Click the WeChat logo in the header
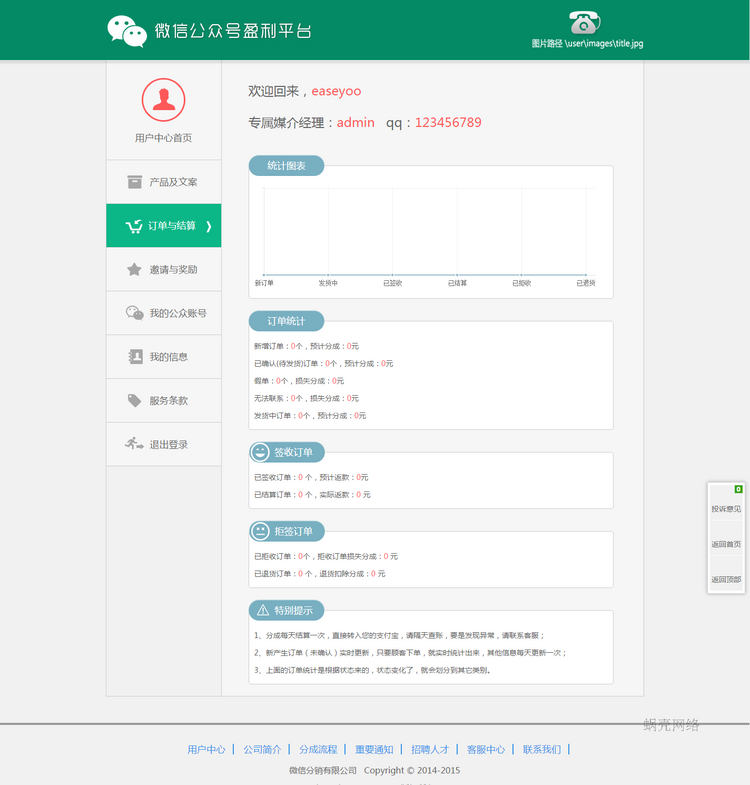This screenshot has height=785, width=750. click(127, 31)
